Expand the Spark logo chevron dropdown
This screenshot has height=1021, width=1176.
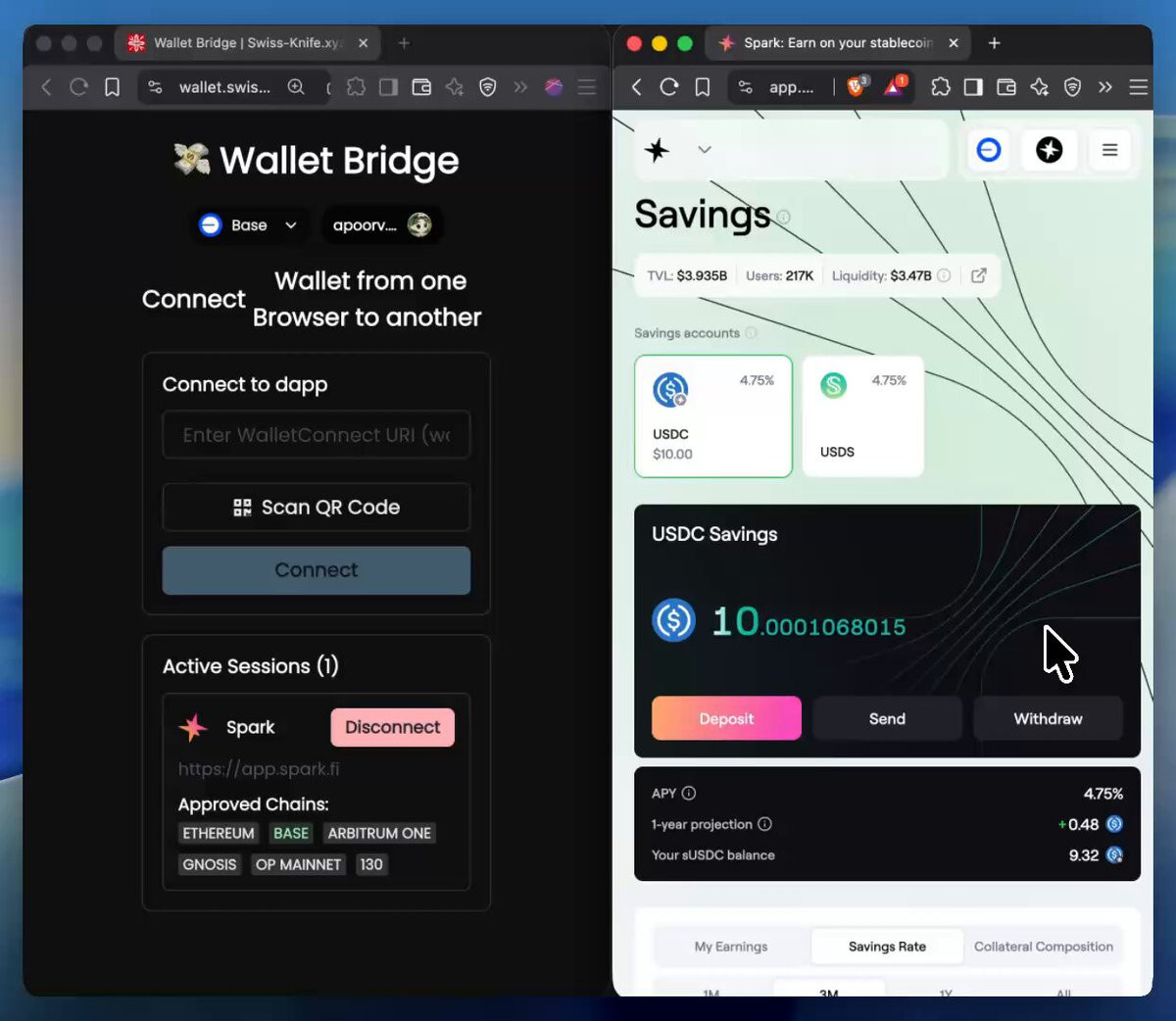point(704,150)
